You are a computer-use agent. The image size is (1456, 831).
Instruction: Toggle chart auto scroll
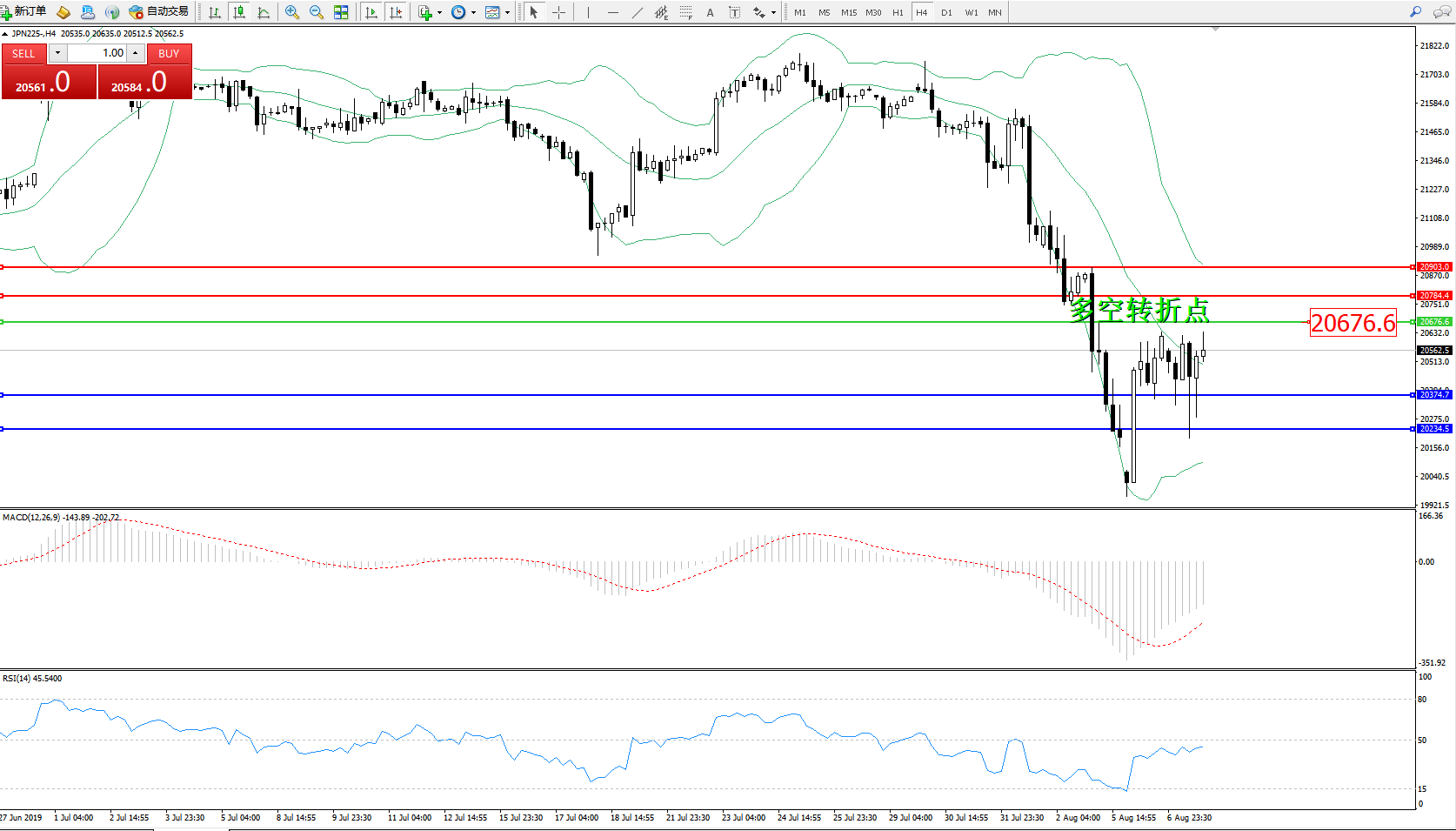point(371,12)
